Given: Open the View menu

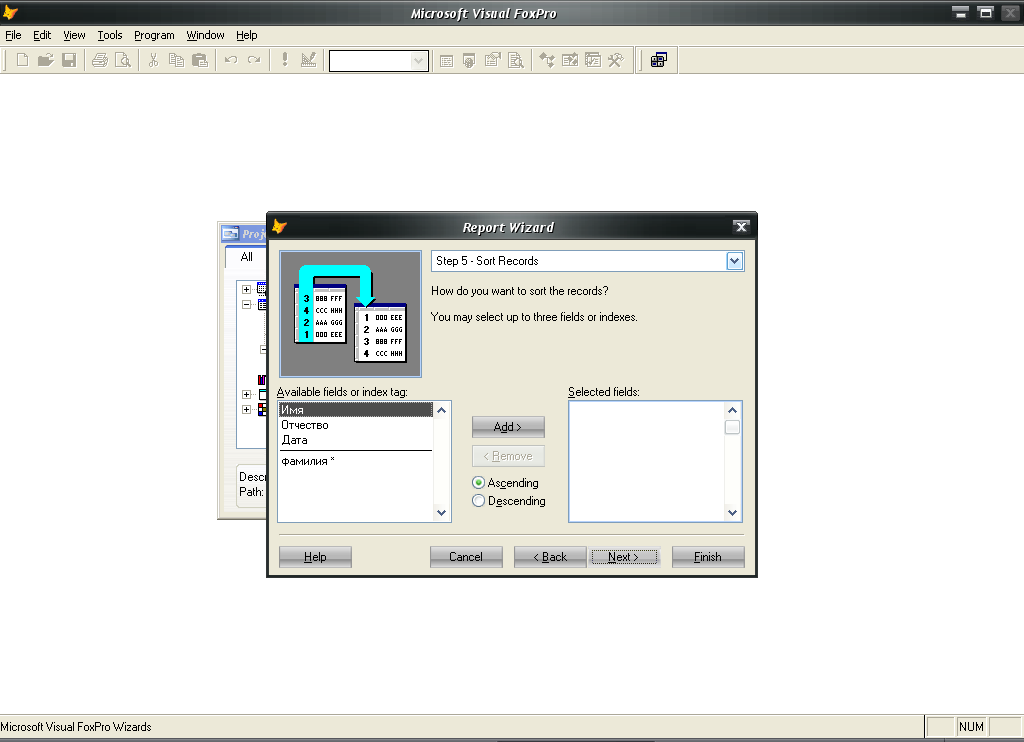Looking at the screenshot, I should [x=74, y=35].
